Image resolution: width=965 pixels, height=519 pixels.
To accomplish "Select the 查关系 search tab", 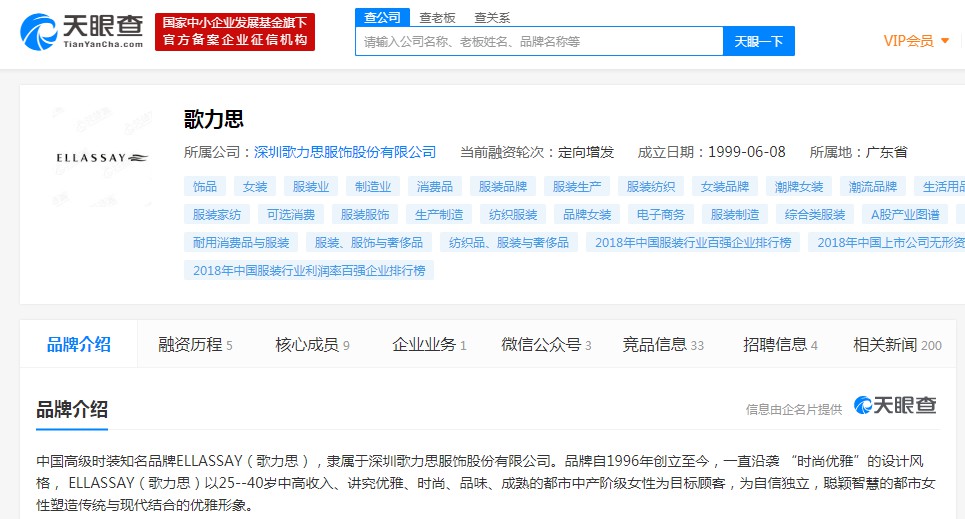I will [492, 18].
